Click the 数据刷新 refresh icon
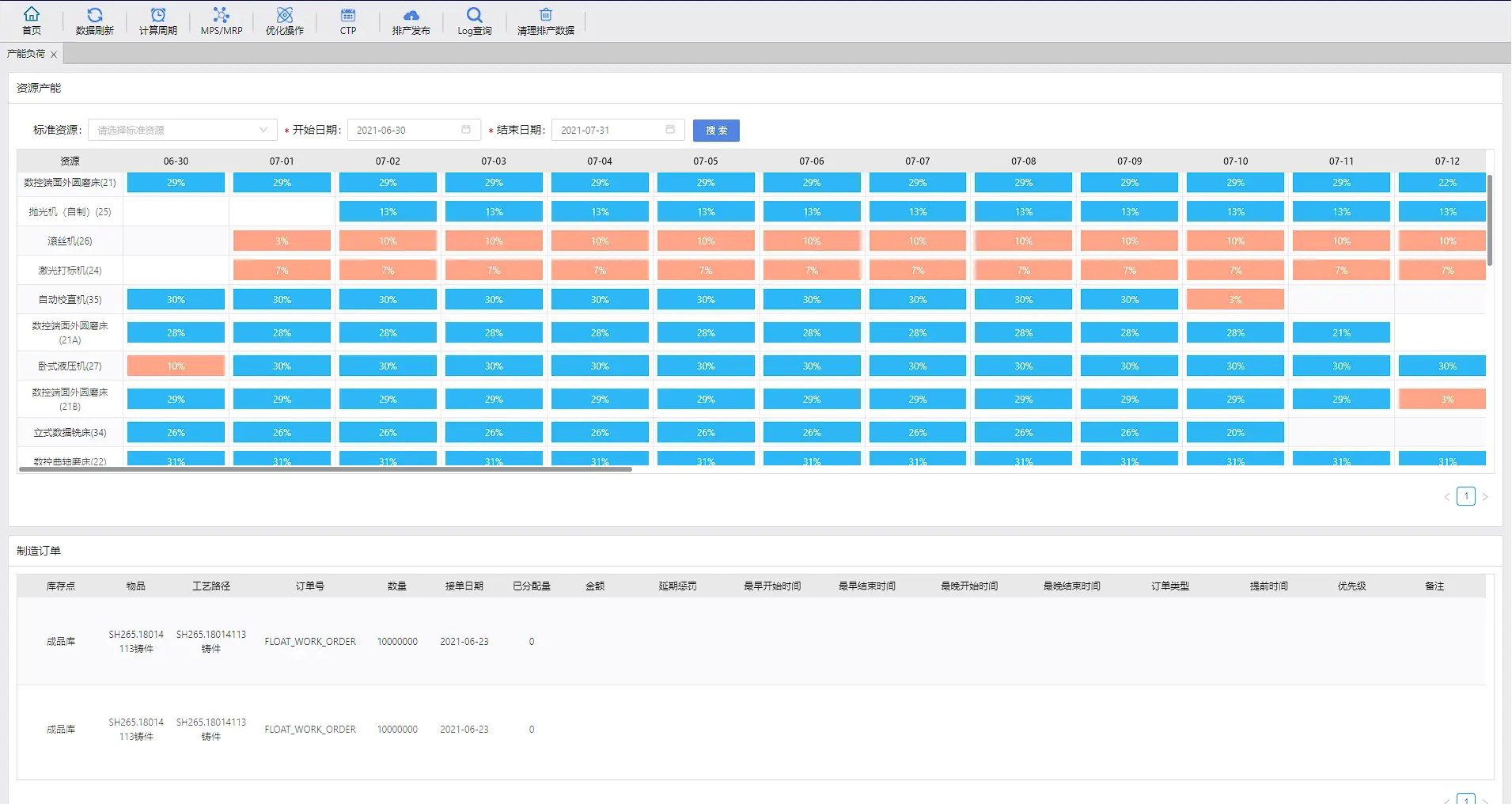 95,14
